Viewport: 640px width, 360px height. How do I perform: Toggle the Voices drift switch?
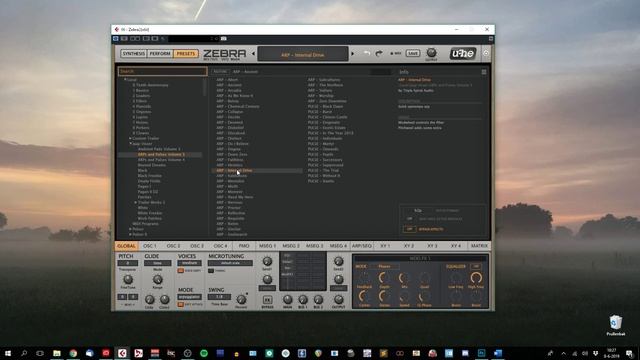[x=180, y=271]
